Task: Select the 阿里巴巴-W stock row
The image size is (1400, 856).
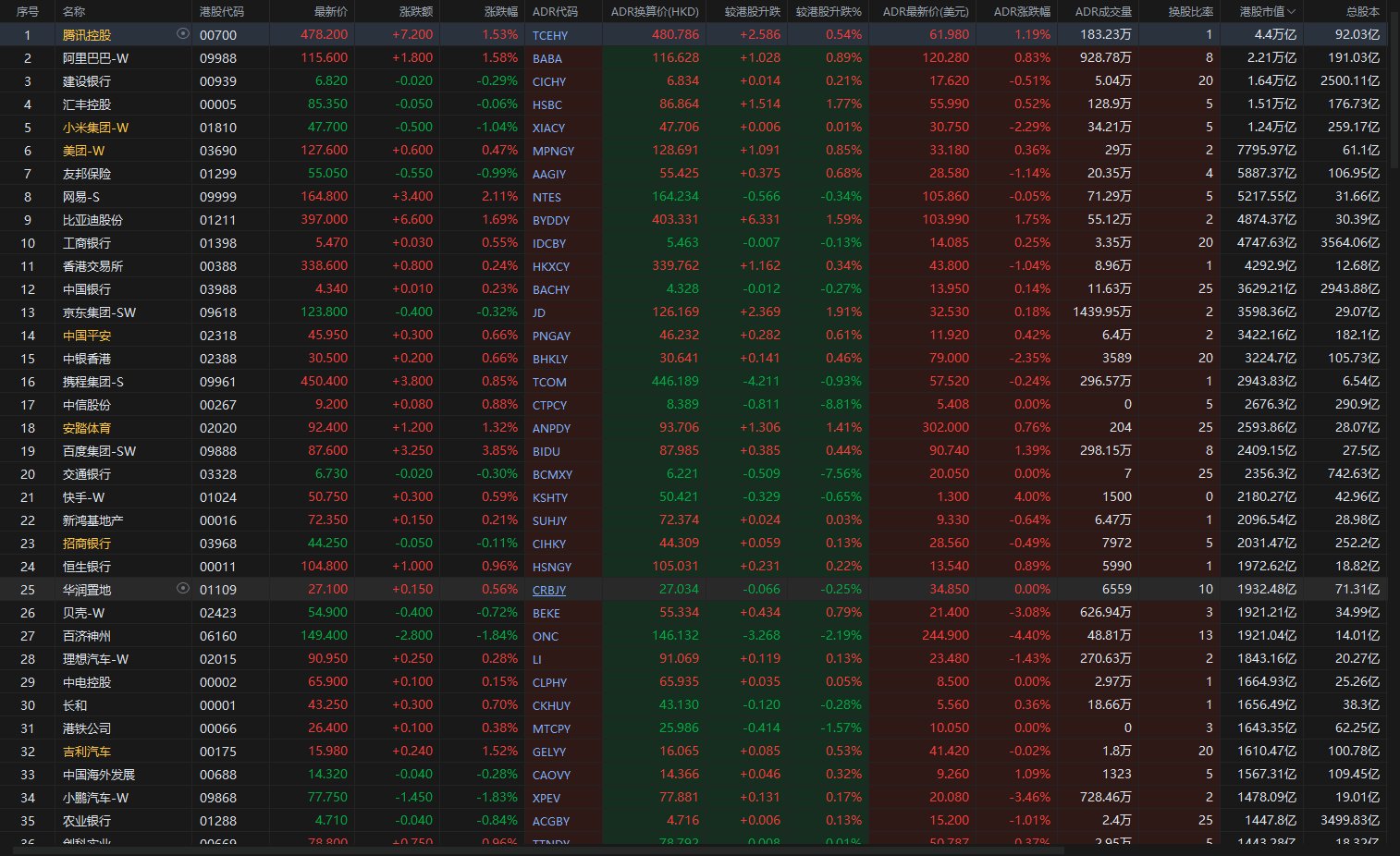Action: 694,57
